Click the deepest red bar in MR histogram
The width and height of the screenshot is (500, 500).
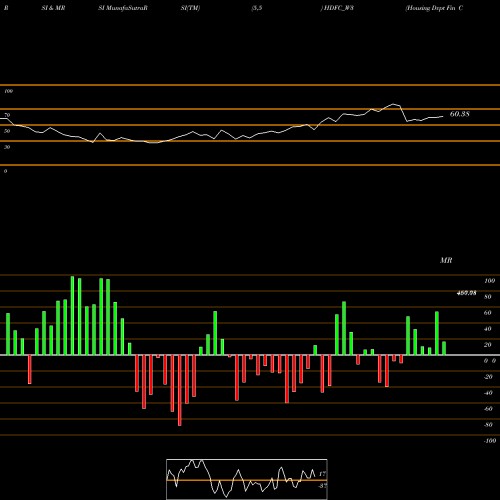(180, 390)
